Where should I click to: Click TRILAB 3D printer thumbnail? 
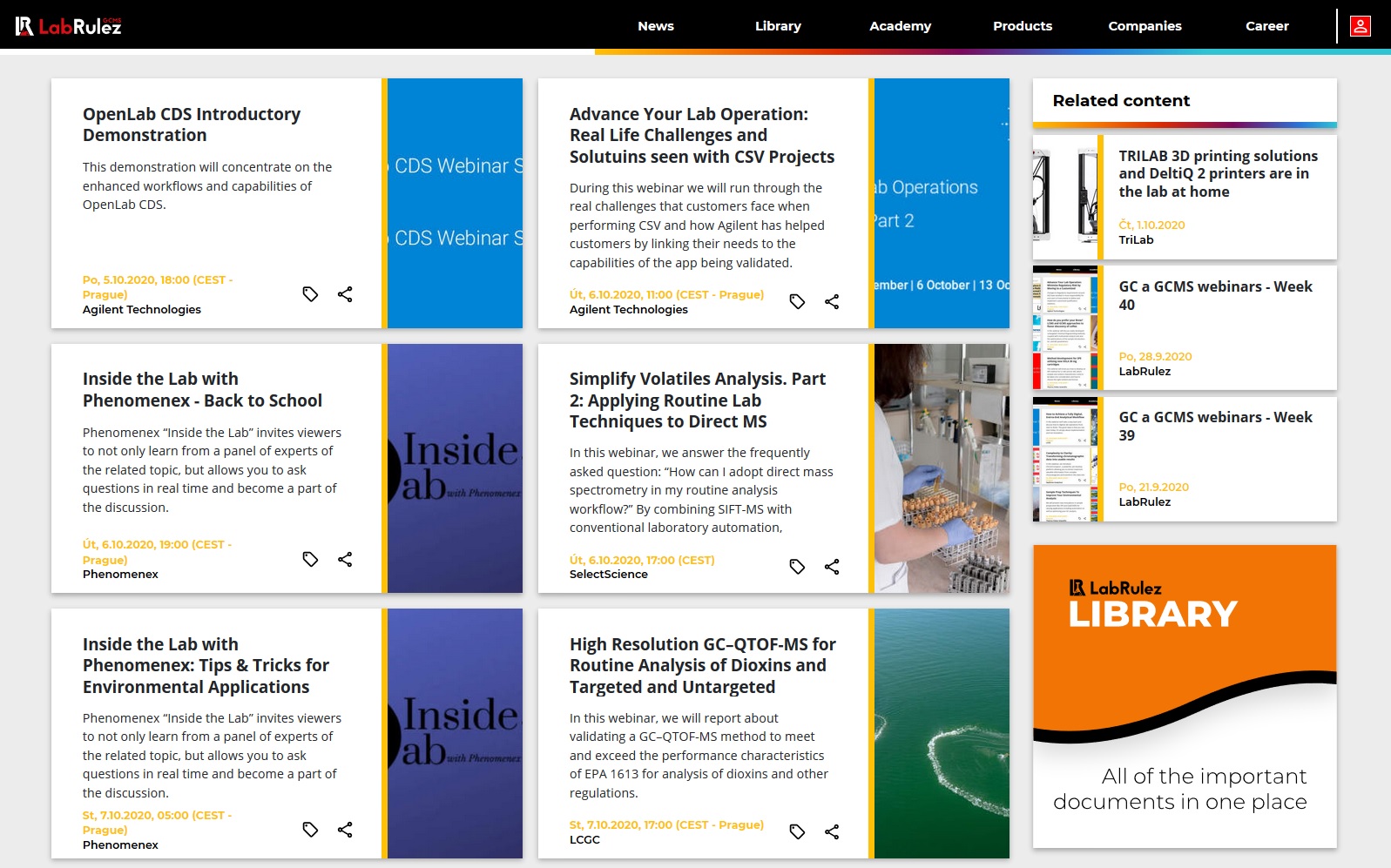pos(1065,197)
